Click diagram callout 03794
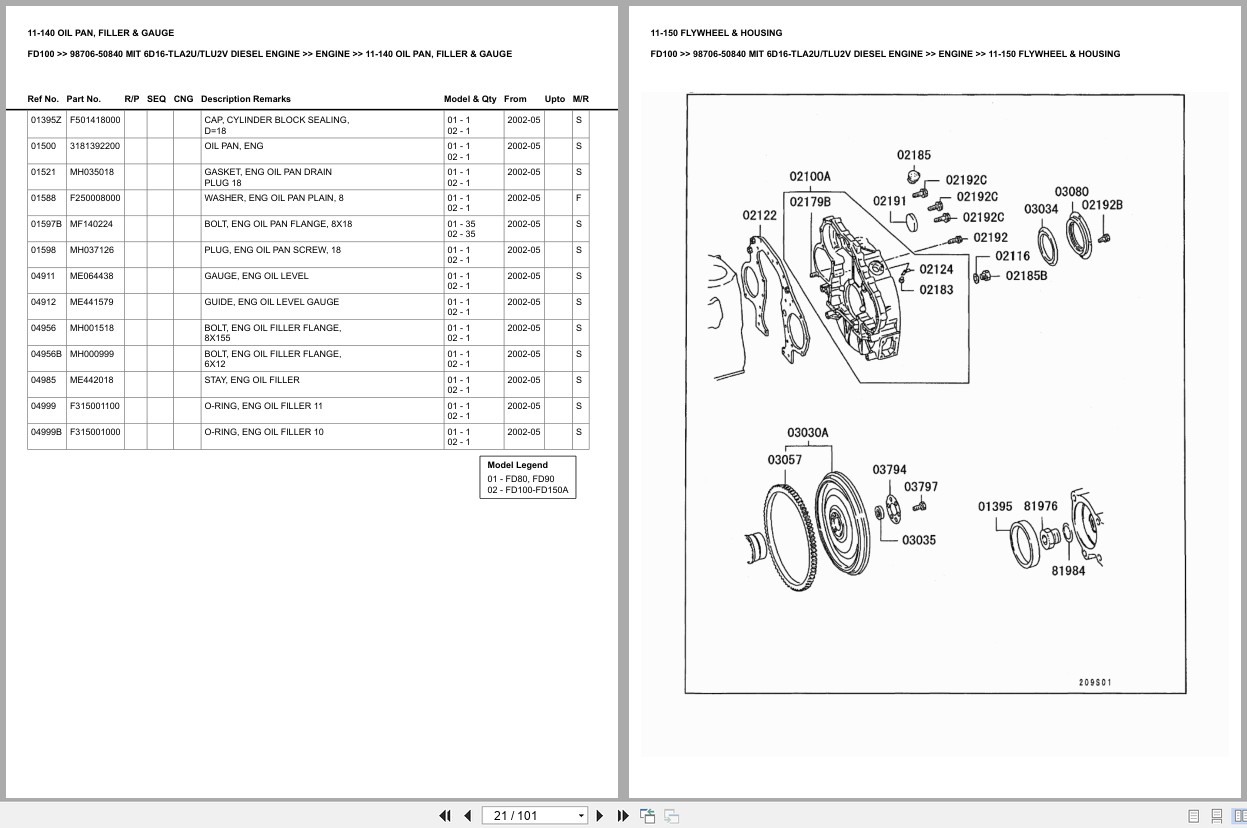This screenshot has width=1247, height=828. tap(890, 469)
